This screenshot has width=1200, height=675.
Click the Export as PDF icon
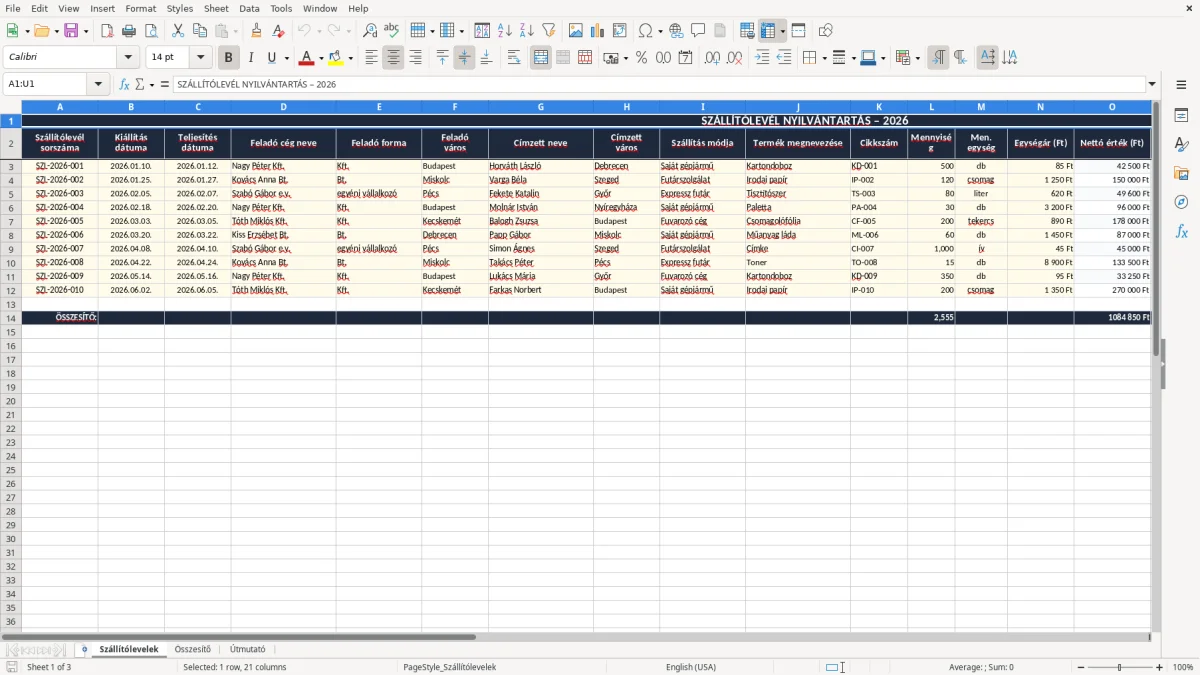click(107, 31)
